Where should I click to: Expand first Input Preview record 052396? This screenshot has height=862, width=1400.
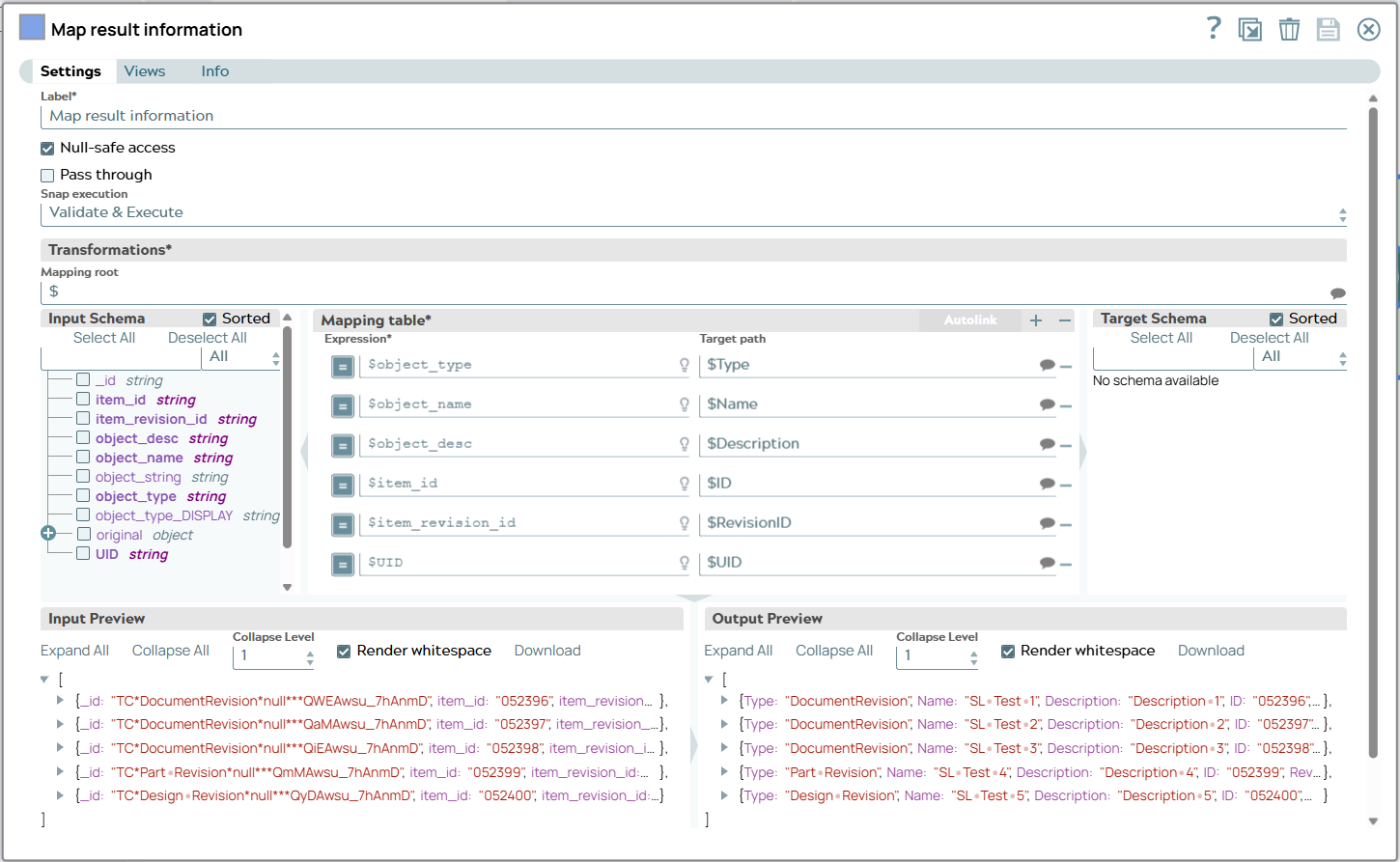[x=61, y=701]
